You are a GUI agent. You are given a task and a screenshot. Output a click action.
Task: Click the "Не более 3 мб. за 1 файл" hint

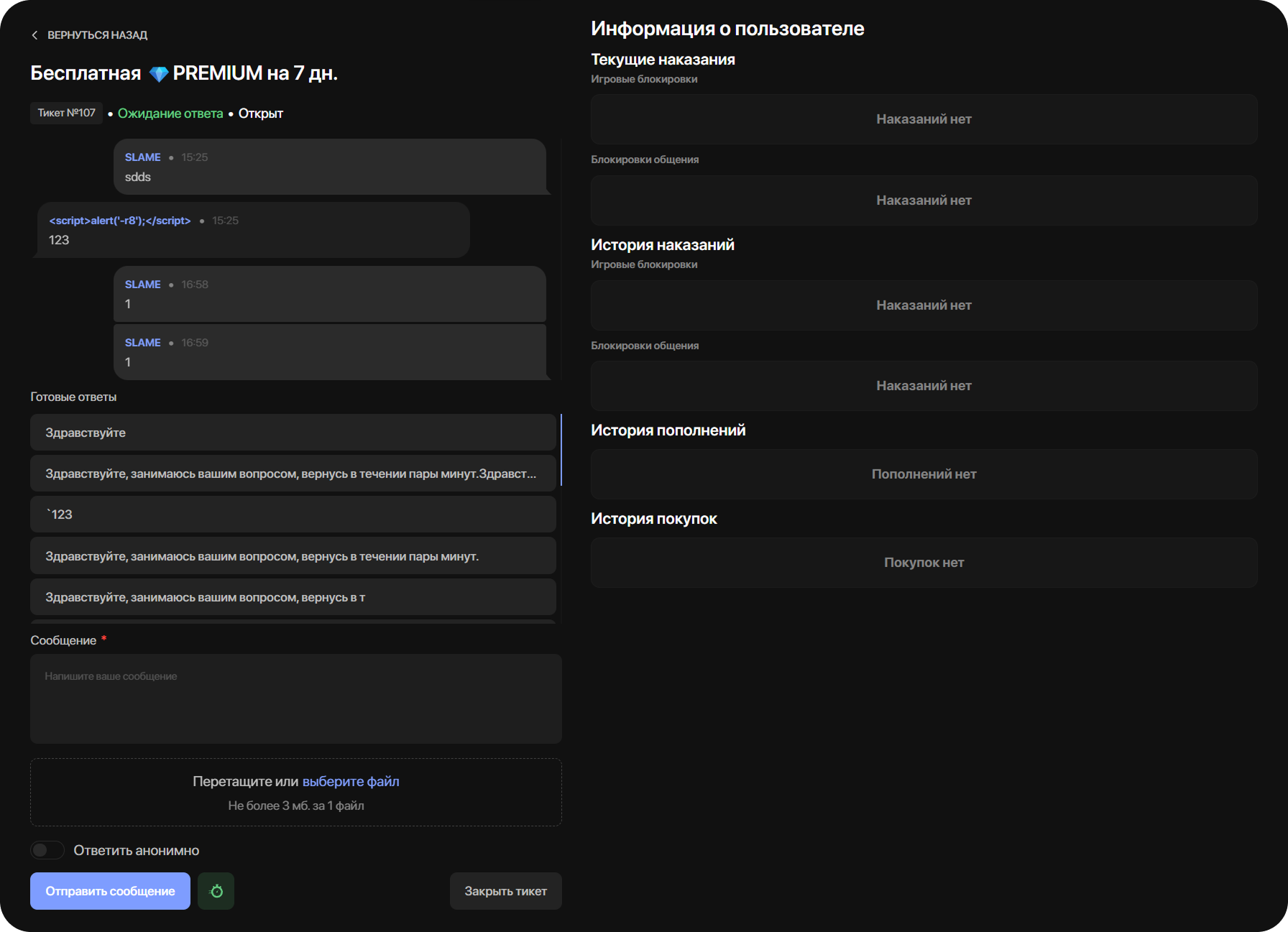(296, 806)
